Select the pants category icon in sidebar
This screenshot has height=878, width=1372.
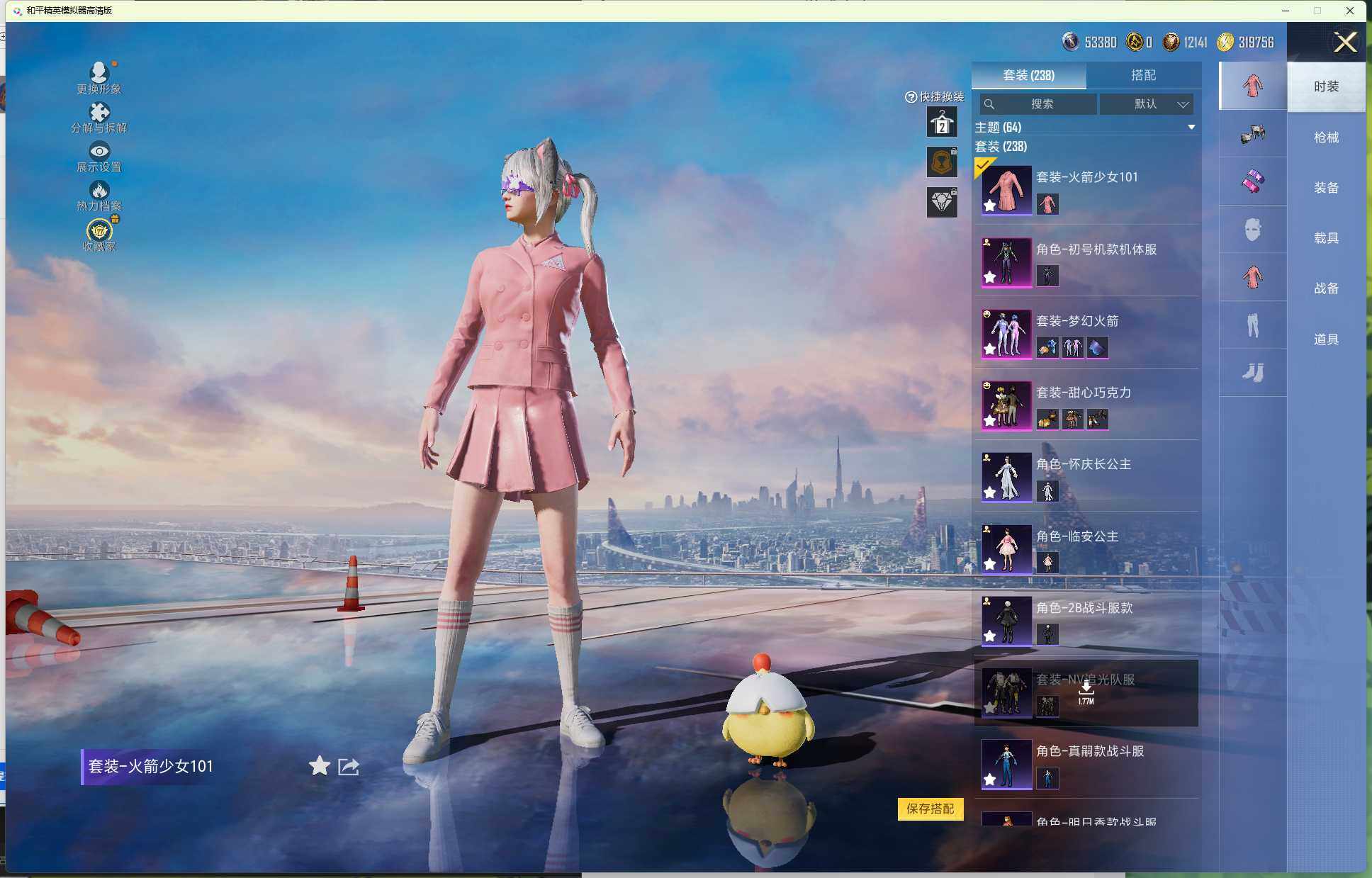click(x=1252, y=325)
